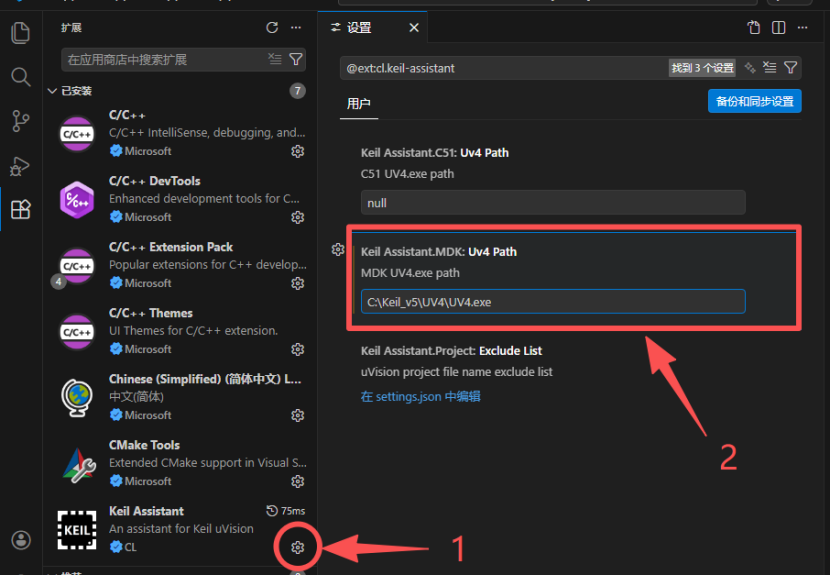Open manage gear for C/C++ Extension Pack
Screen dimensions: 831x575
point(297,284)
